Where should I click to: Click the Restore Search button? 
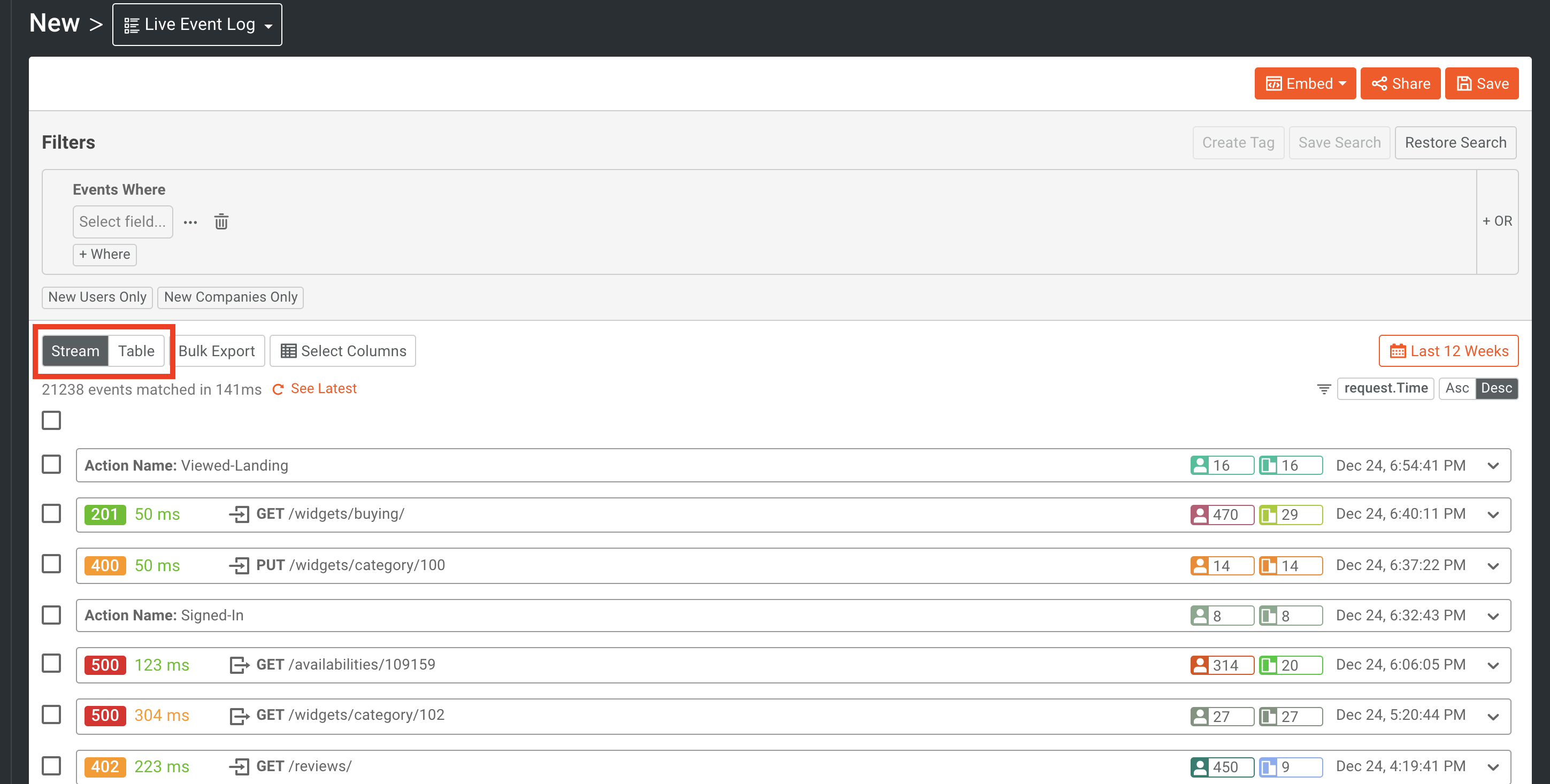[x=1455, y=143]
